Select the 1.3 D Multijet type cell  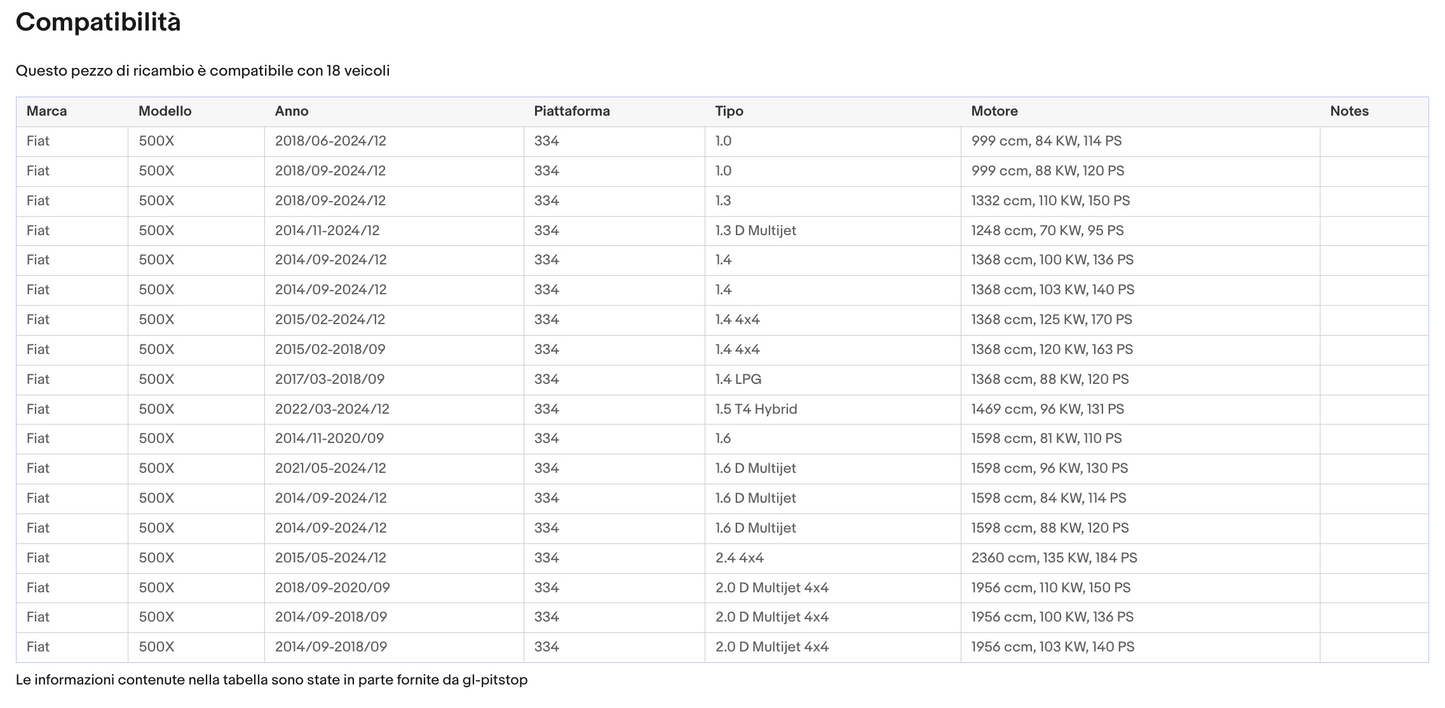[x=755, y=230]
